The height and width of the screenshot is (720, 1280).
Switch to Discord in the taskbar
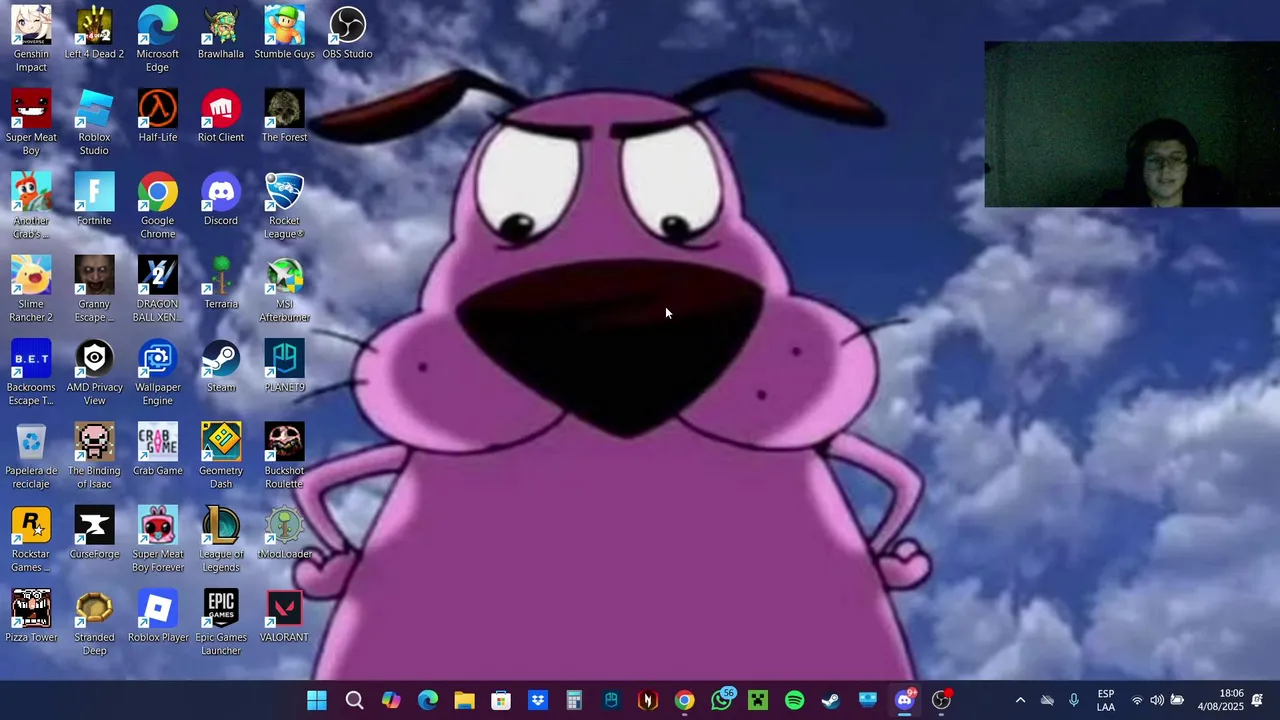[x=904, y=700]
